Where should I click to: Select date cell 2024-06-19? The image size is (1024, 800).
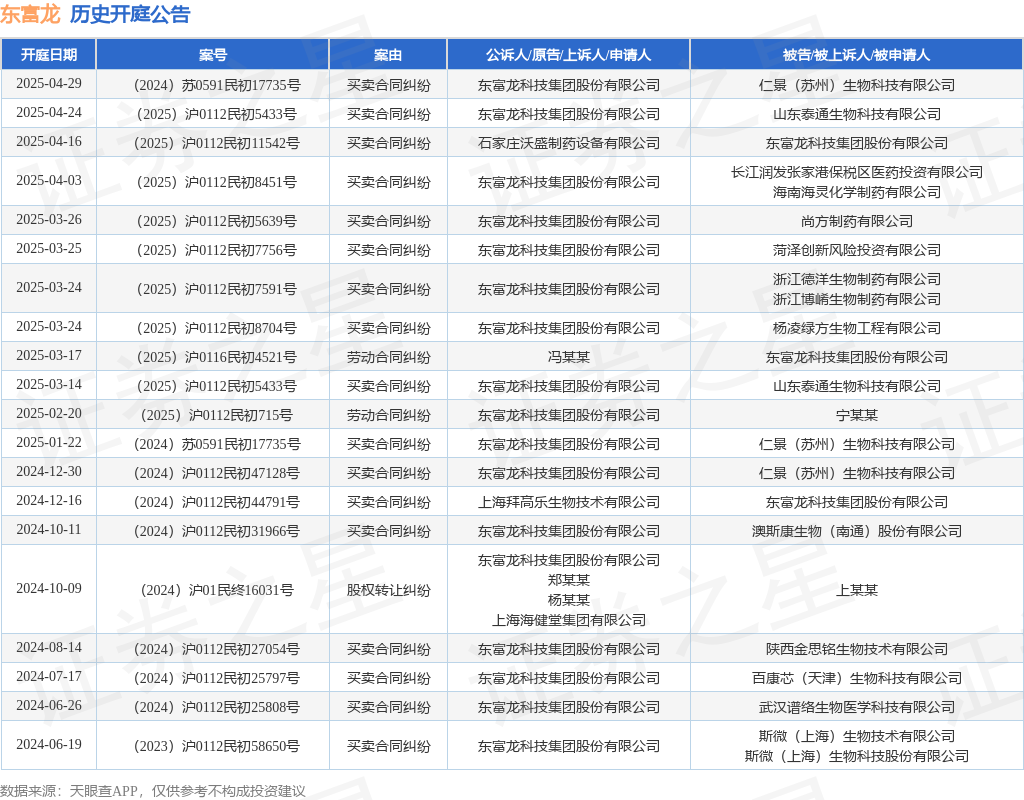point(49,744)
